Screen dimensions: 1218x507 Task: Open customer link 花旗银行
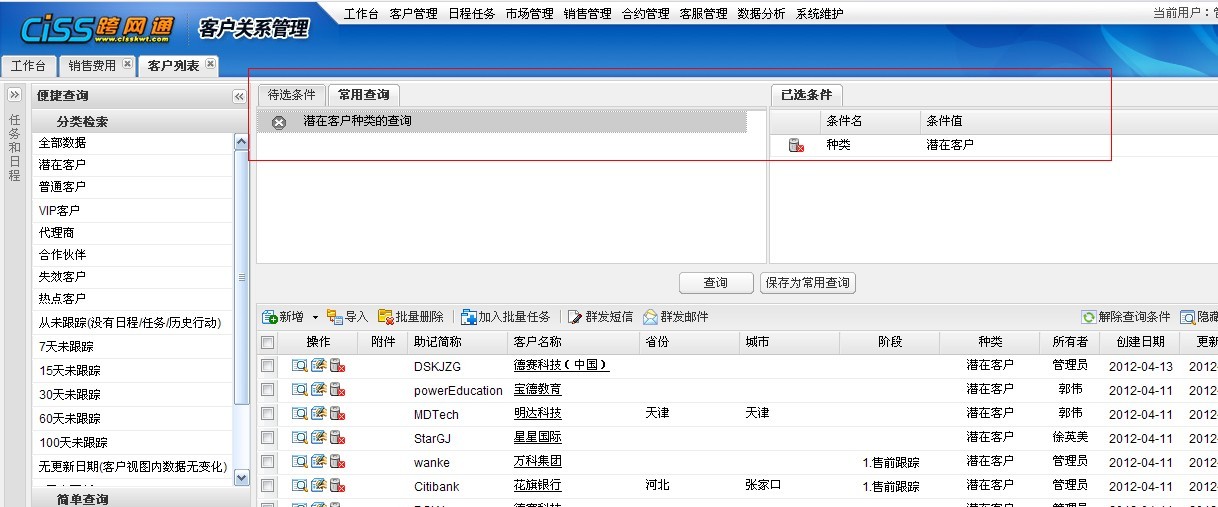click(537, 485)
